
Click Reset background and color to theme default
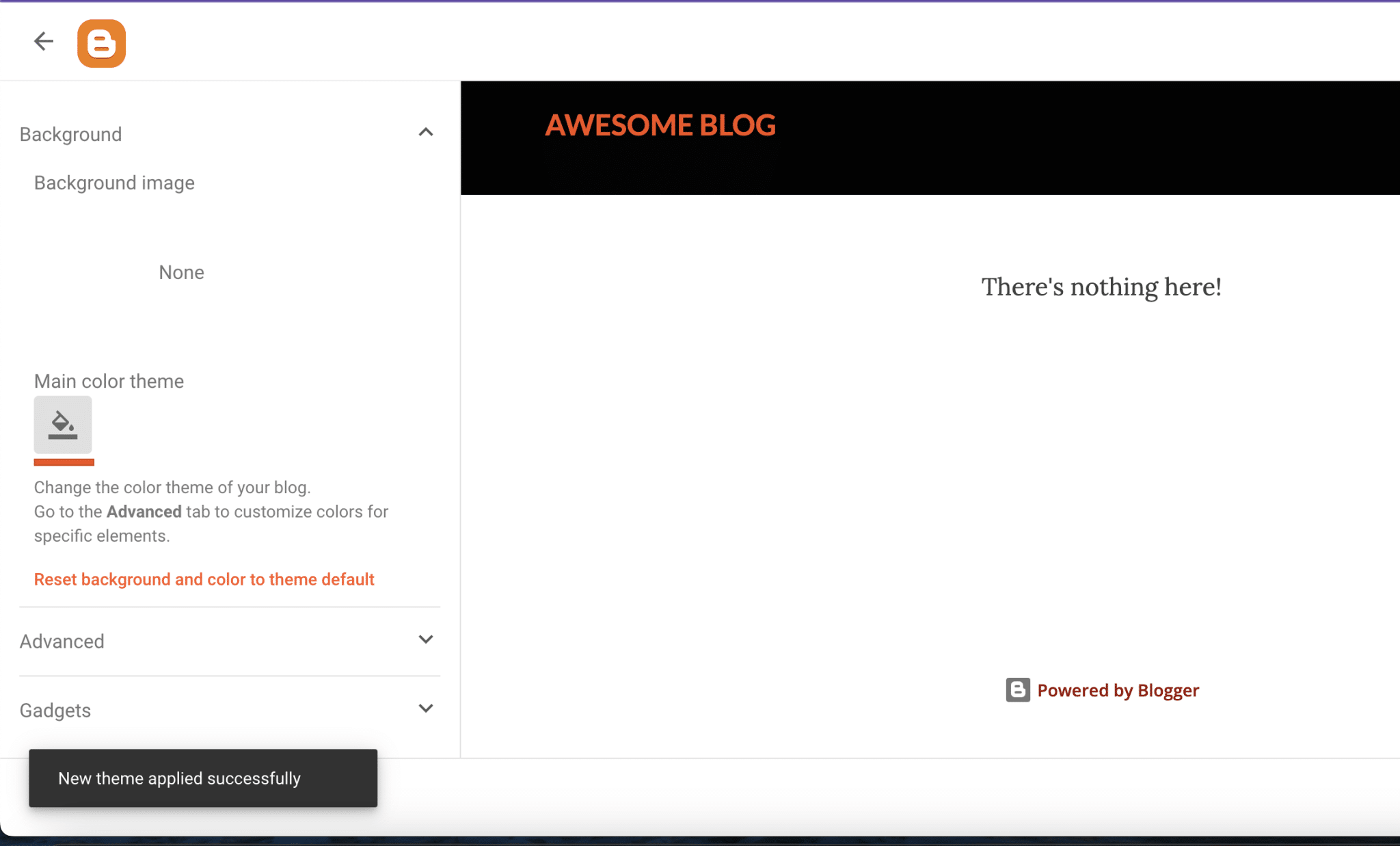(x=204, y=579)
